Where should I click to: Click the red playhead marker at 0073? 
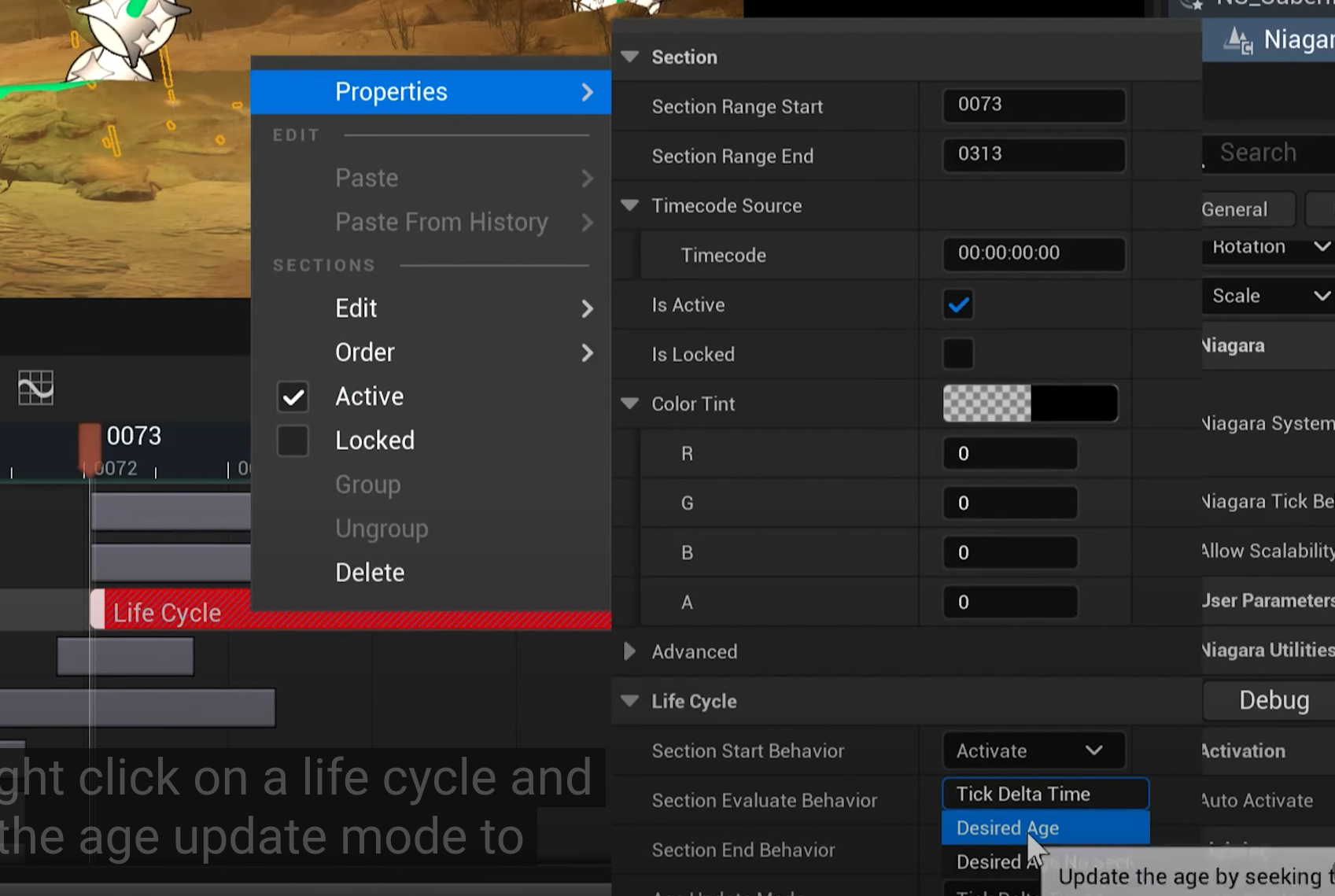[90, 445]
